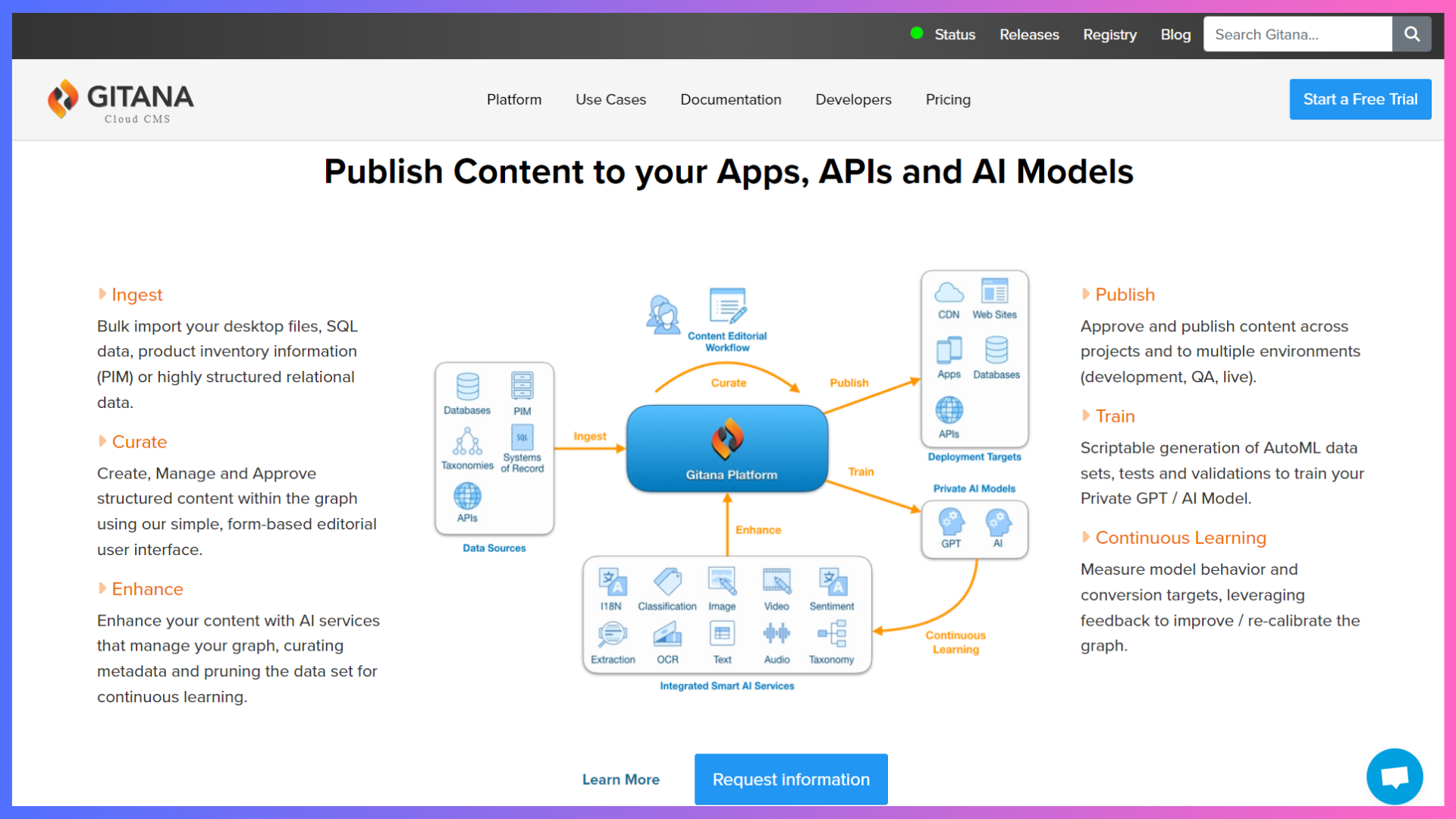The width and height of the screenshot is (1456, 819).
Task: Click the arrow beside Continuous Learning heading
Action: (x=1086, y=538)
